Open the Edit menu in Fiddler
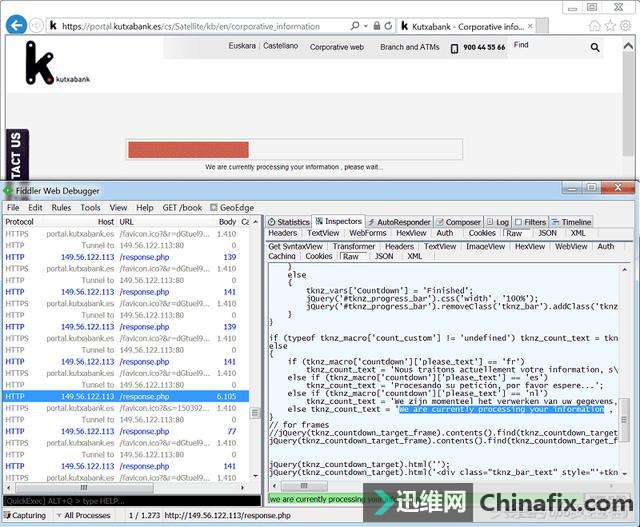Viewport: 640px width, 527px height. [35, 207]
